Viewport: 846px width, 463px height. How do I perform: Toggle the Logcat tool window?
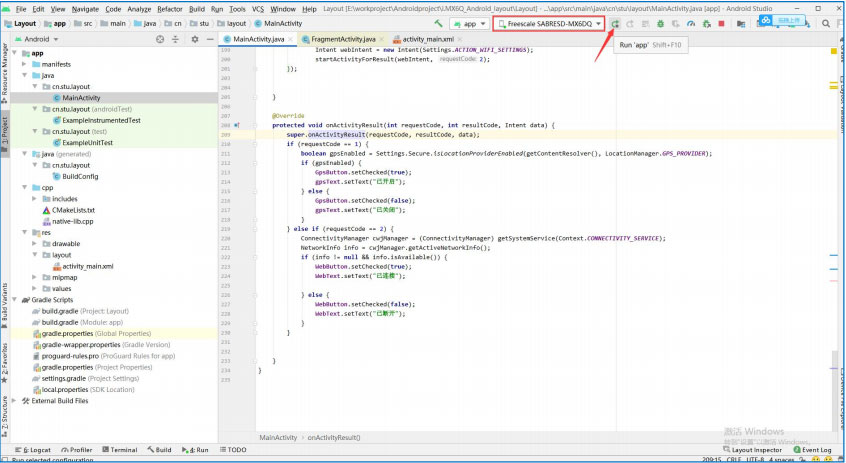coord(32,450)
